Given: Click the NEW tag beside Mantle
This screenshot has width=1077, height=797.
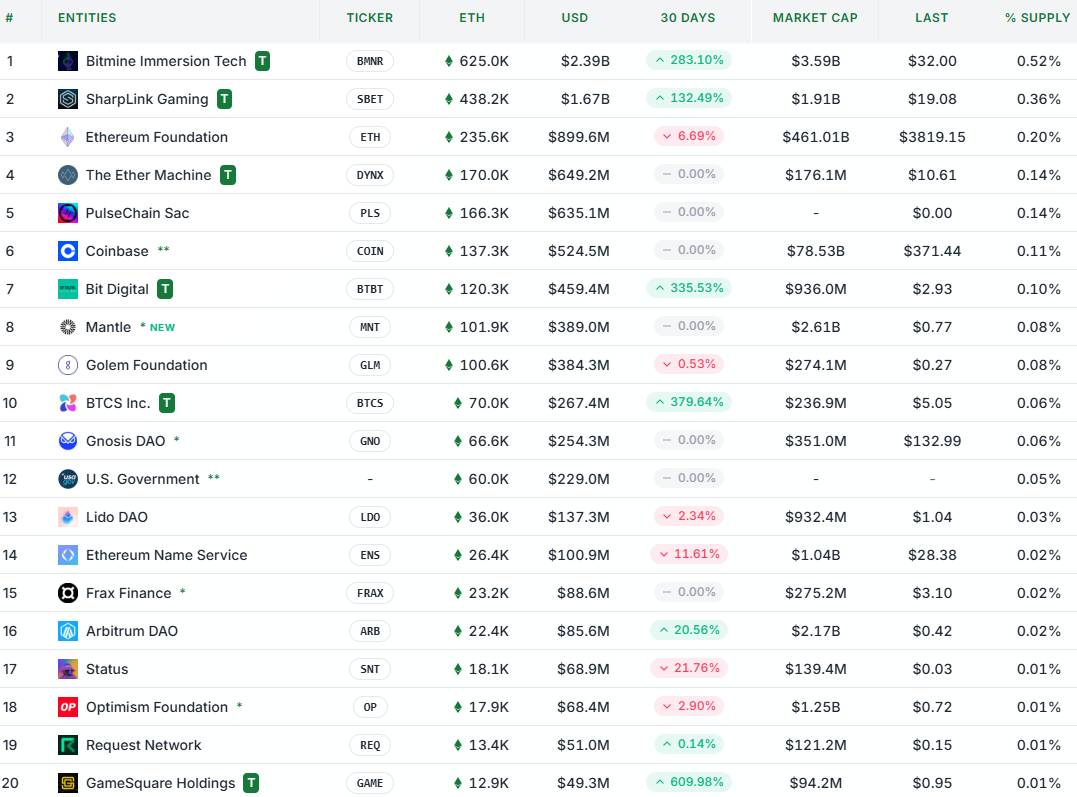Looking at the screenshot, I should pyautogui.click(x=162, y=328).
